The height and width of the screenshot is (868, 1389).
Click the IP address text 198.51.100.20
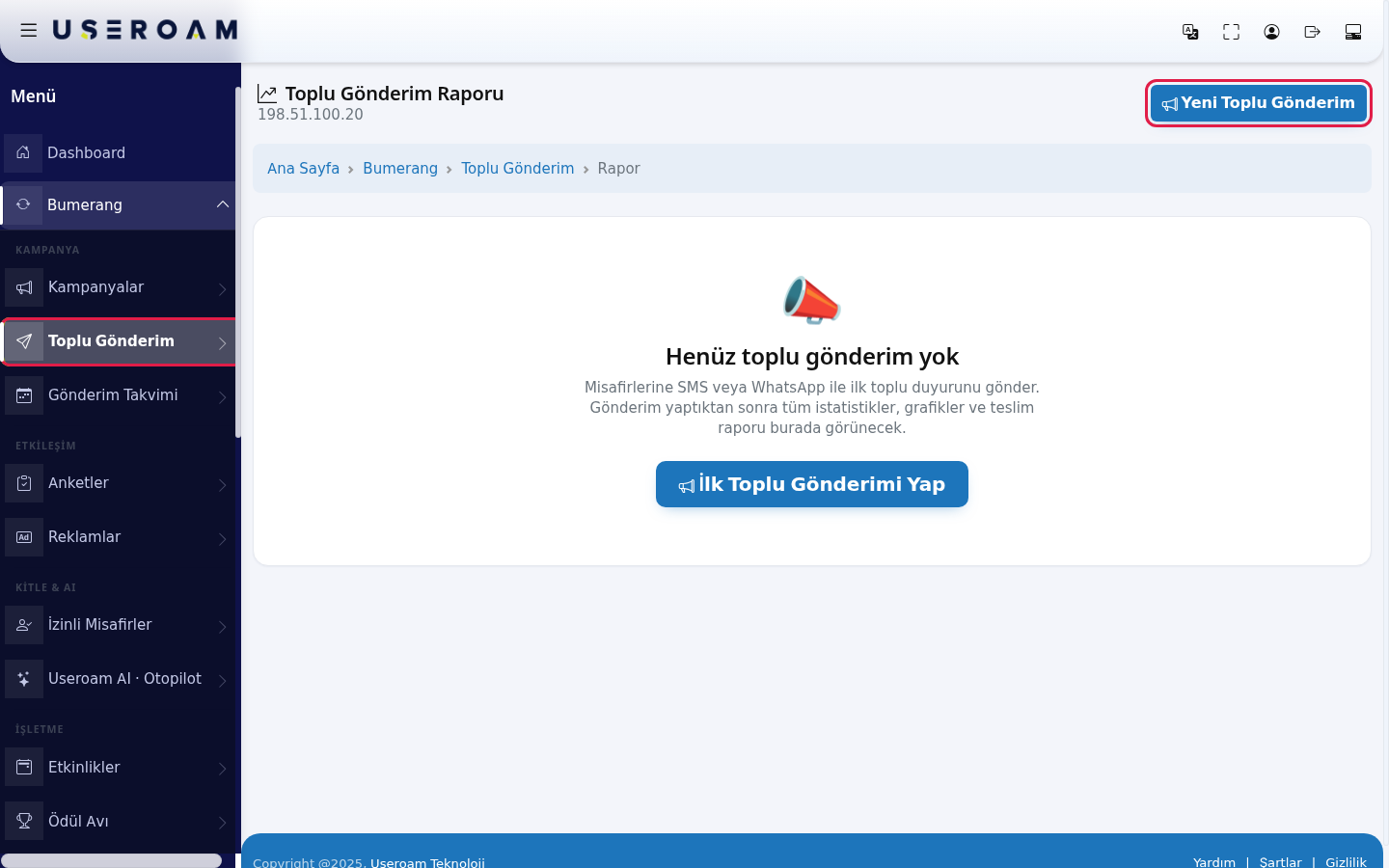click(311, 114)
